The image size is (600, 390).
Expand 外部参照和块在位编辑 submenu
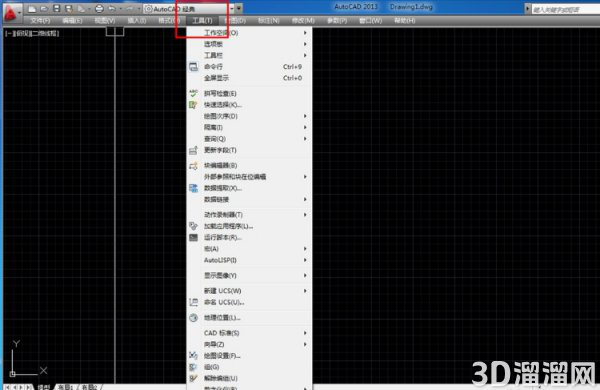coord(249,176)
